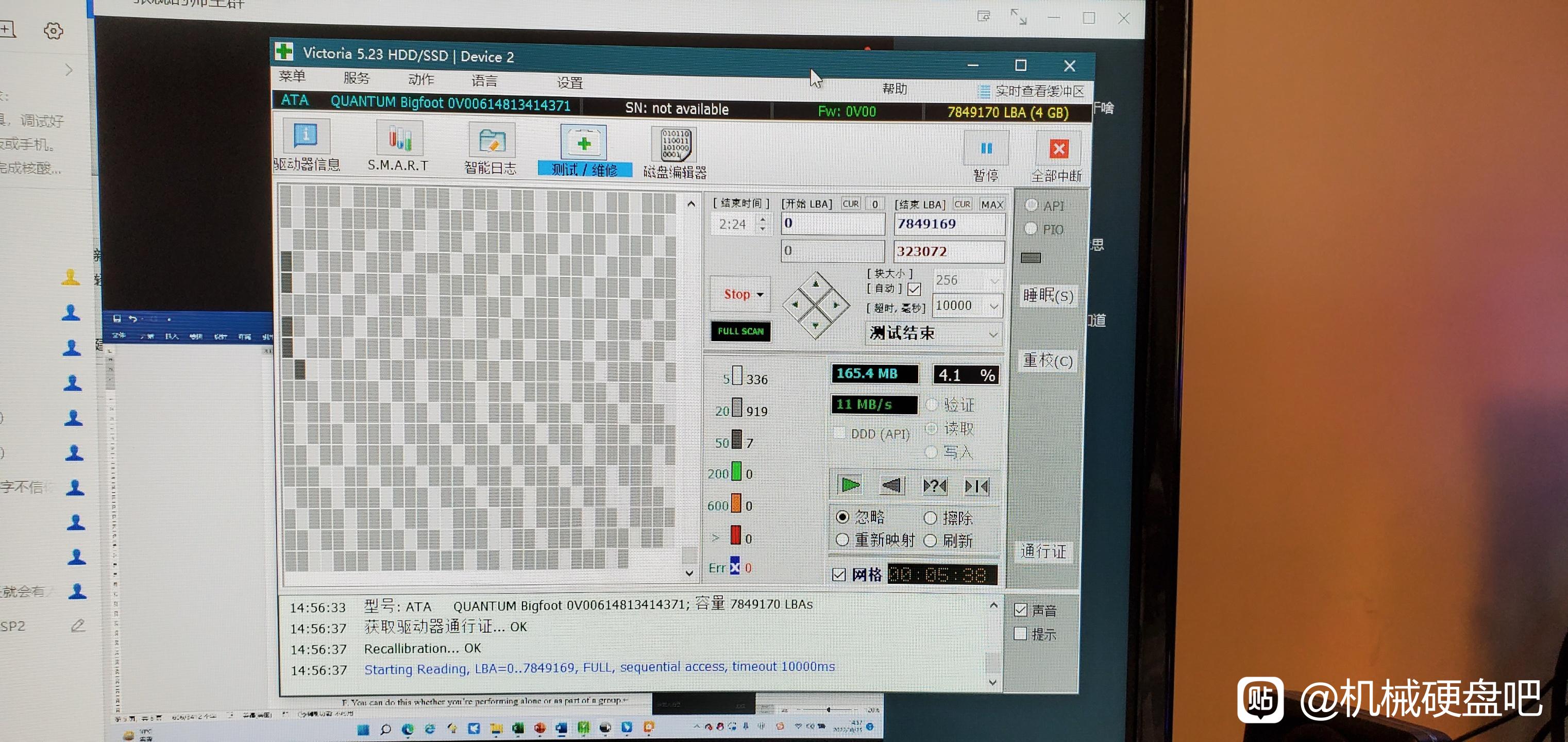Select the 写入 write radio button
Image resolution: width=1568 pixels, height=742 pixels.
pos(931,452)
